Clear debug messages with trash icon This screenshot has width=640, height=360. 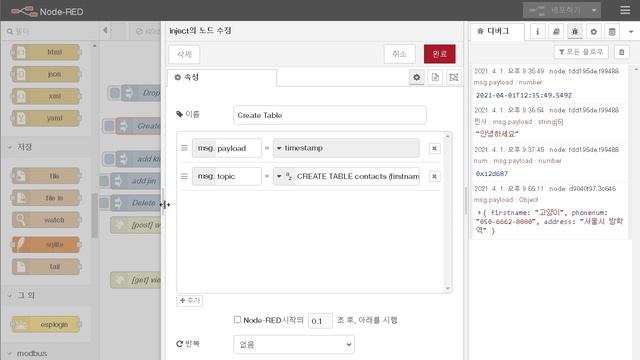(x=622, y=52)
